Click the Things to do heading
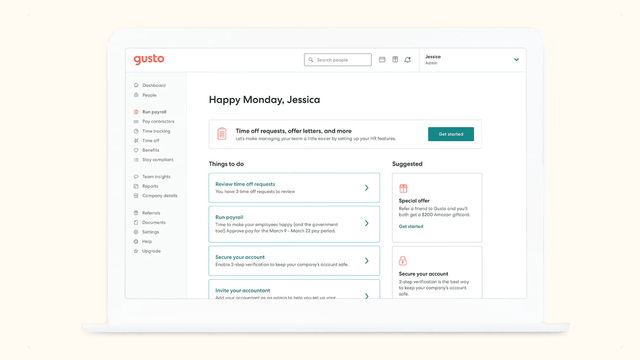This screenshot has width=640, height=360. point(227,164)
